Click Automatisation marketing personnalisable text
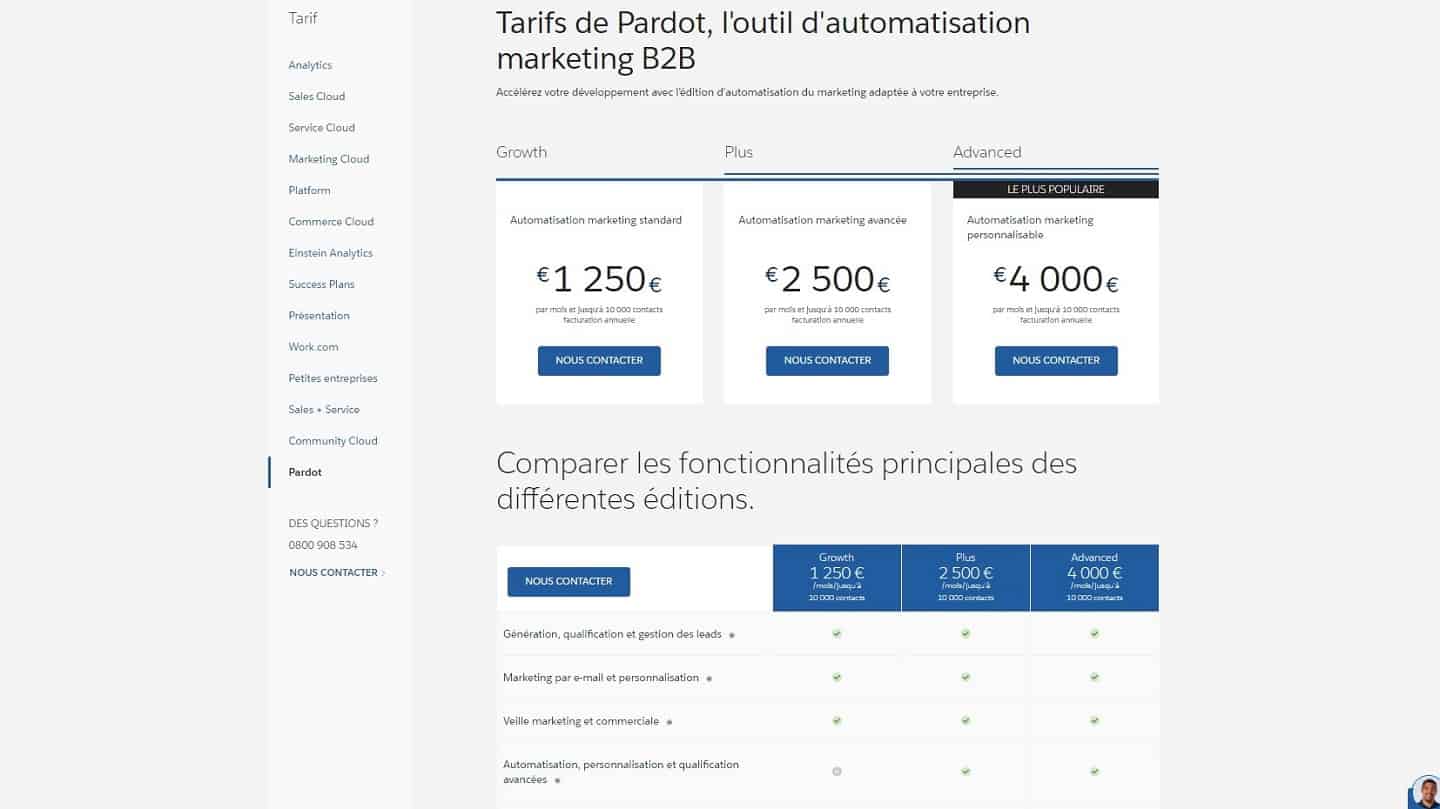This screenshot has width=1440, height=809. [x=1030, y=227]
